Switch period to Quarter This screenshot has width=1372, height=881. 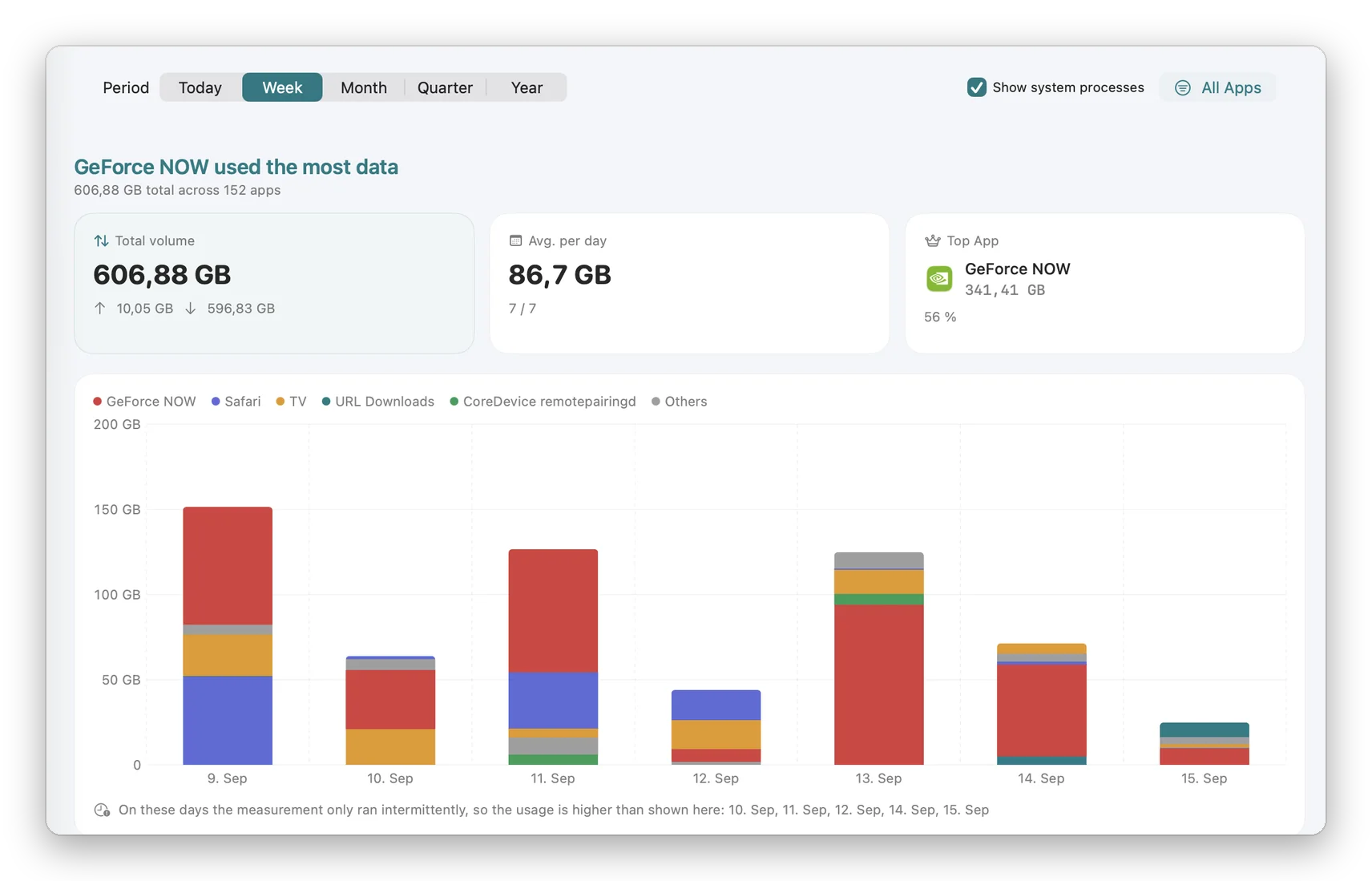pyautogui.click(x=445, y=87)
